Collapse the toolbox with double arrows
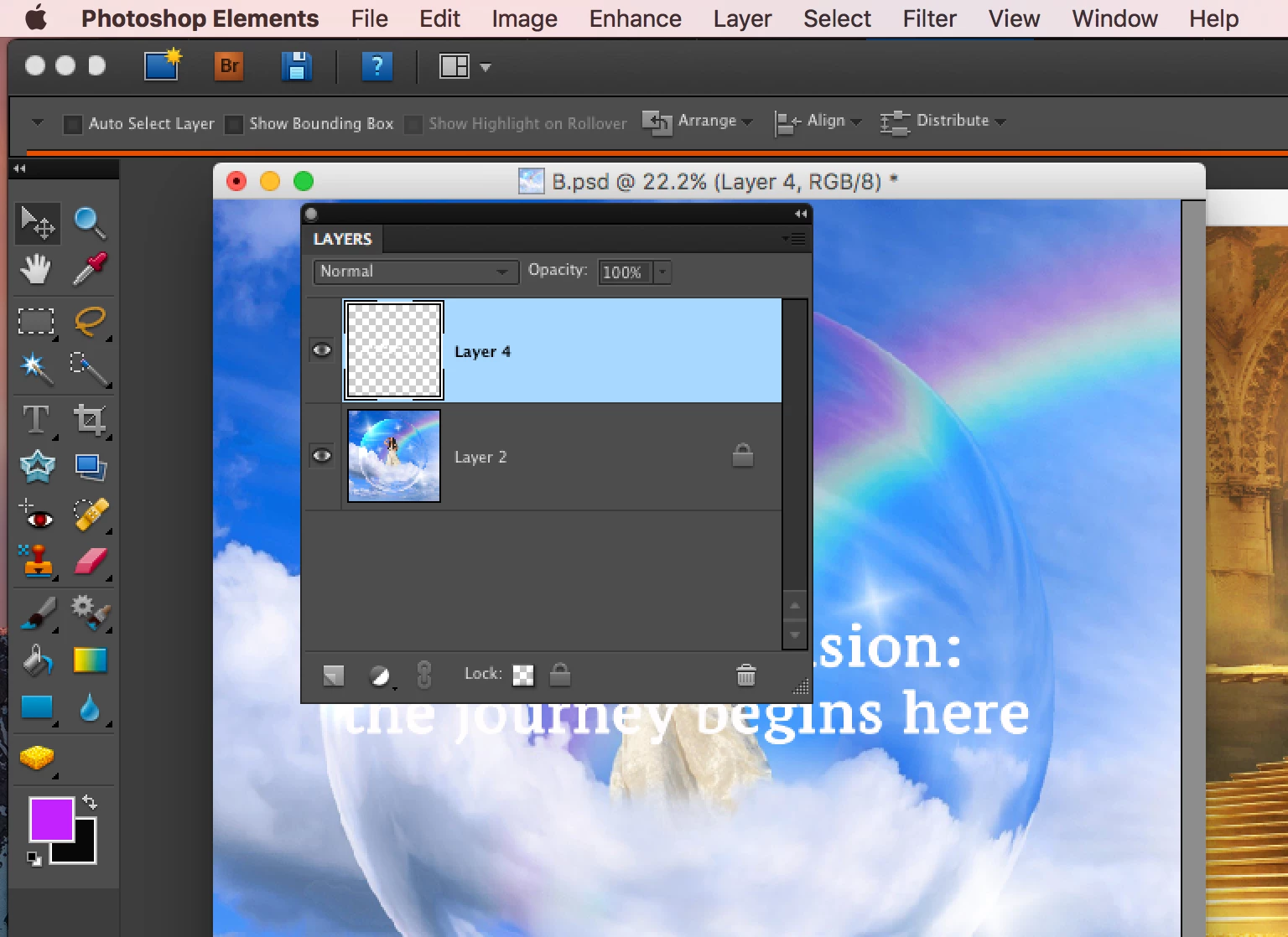1288x937 pixels. tap(19, 168)
